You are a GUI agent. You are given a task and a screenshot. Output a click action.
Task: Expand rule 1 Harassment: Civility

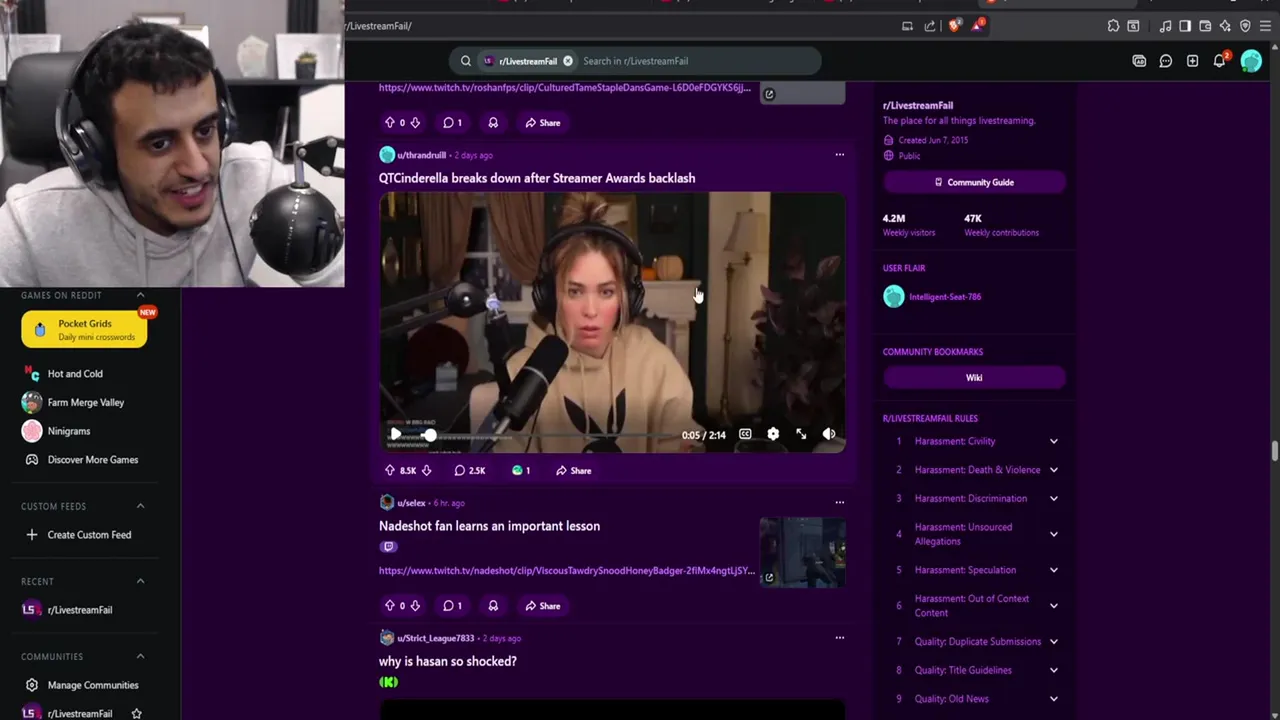1053,441
